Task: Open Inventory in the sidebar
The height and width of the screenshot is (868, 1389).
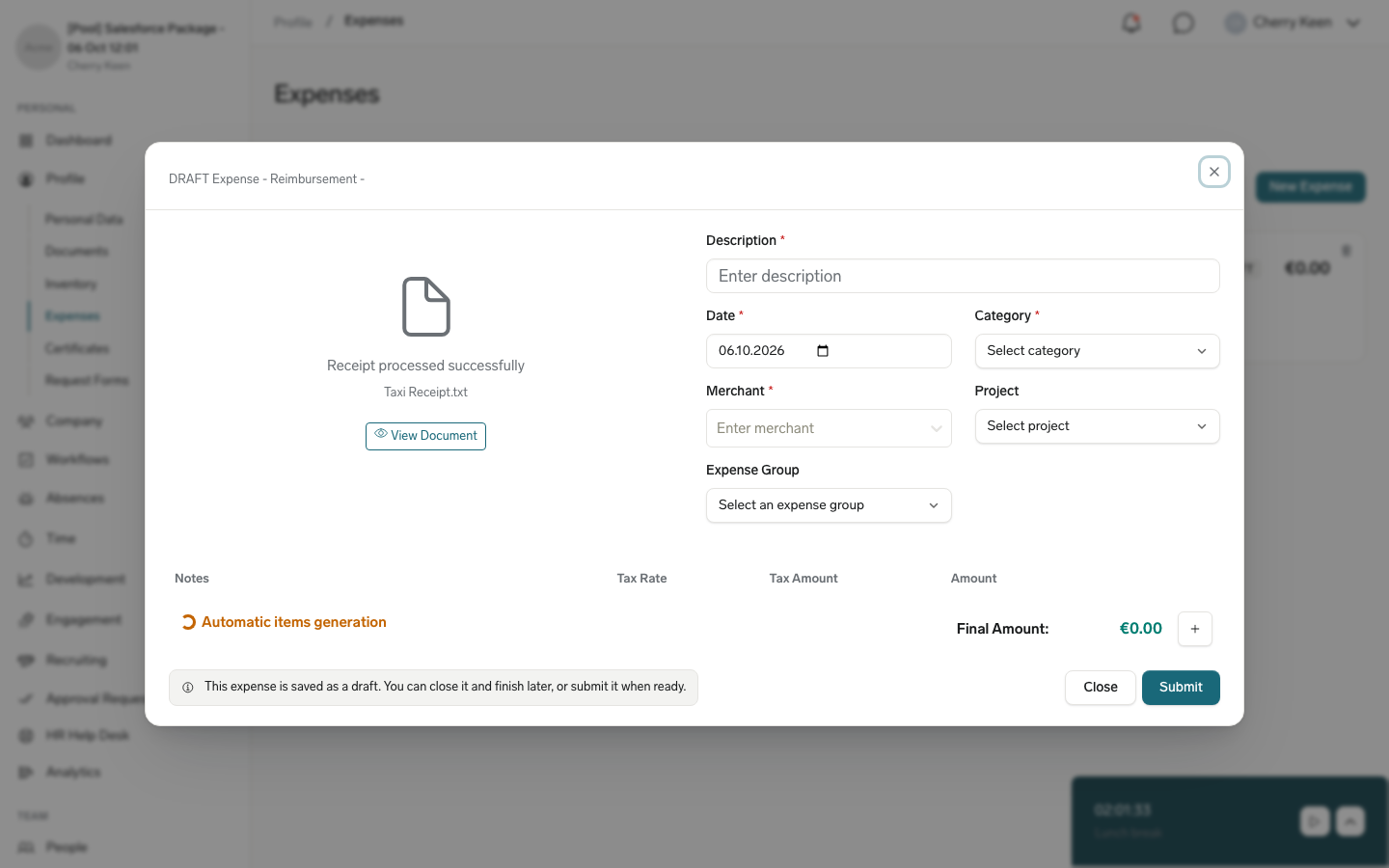Action: pyautogui.click(x=71, y=285)
